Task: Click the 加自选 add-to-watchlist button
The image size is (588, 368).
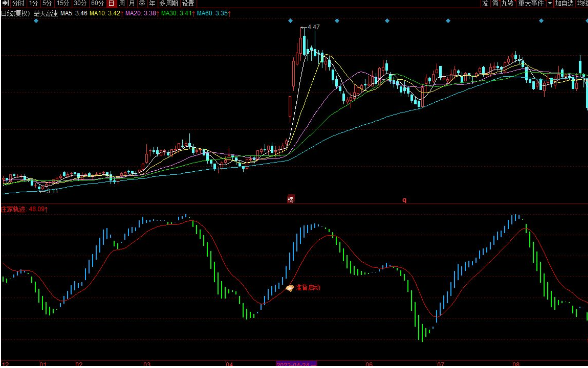Action: [563, 3]
